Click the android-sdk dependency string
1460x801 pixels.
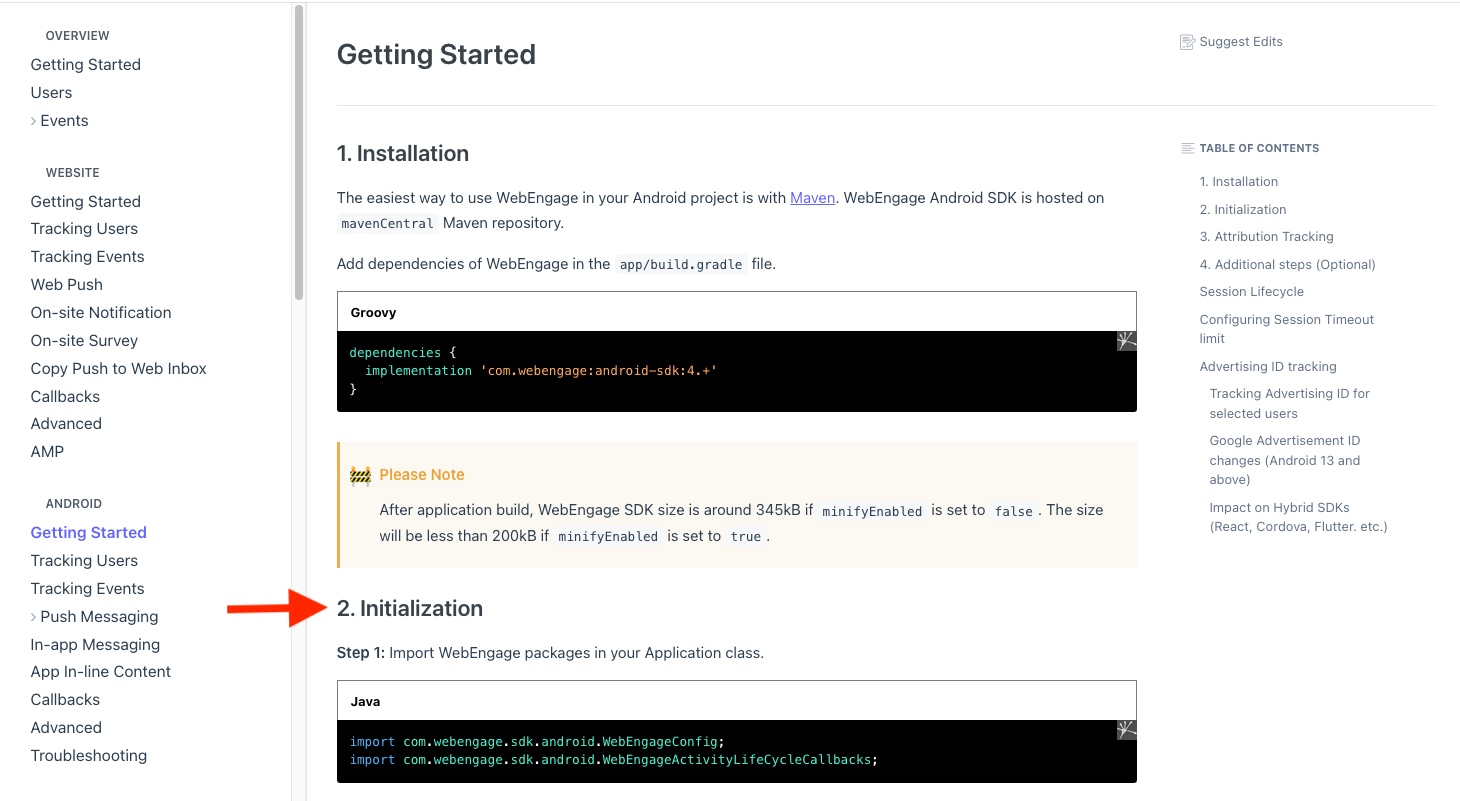pyautogui.click(x=600, y=371)
